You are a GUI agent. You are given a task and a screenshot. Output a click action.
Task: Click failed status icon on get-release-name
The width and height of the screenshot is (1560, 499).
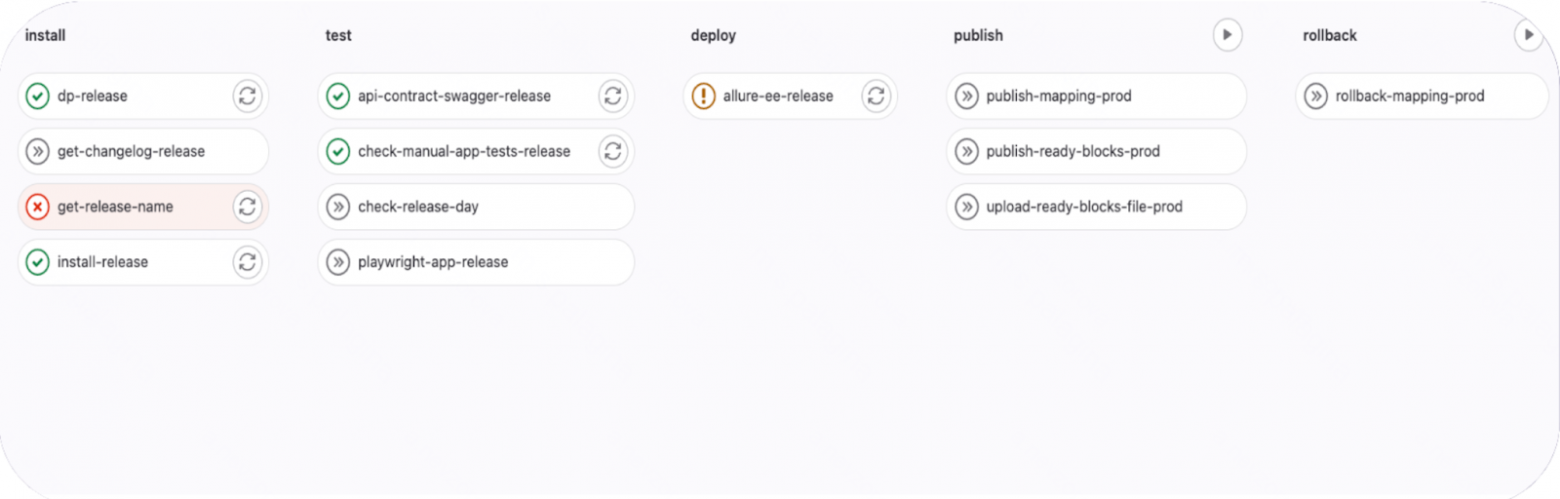(x=37, y=207)
